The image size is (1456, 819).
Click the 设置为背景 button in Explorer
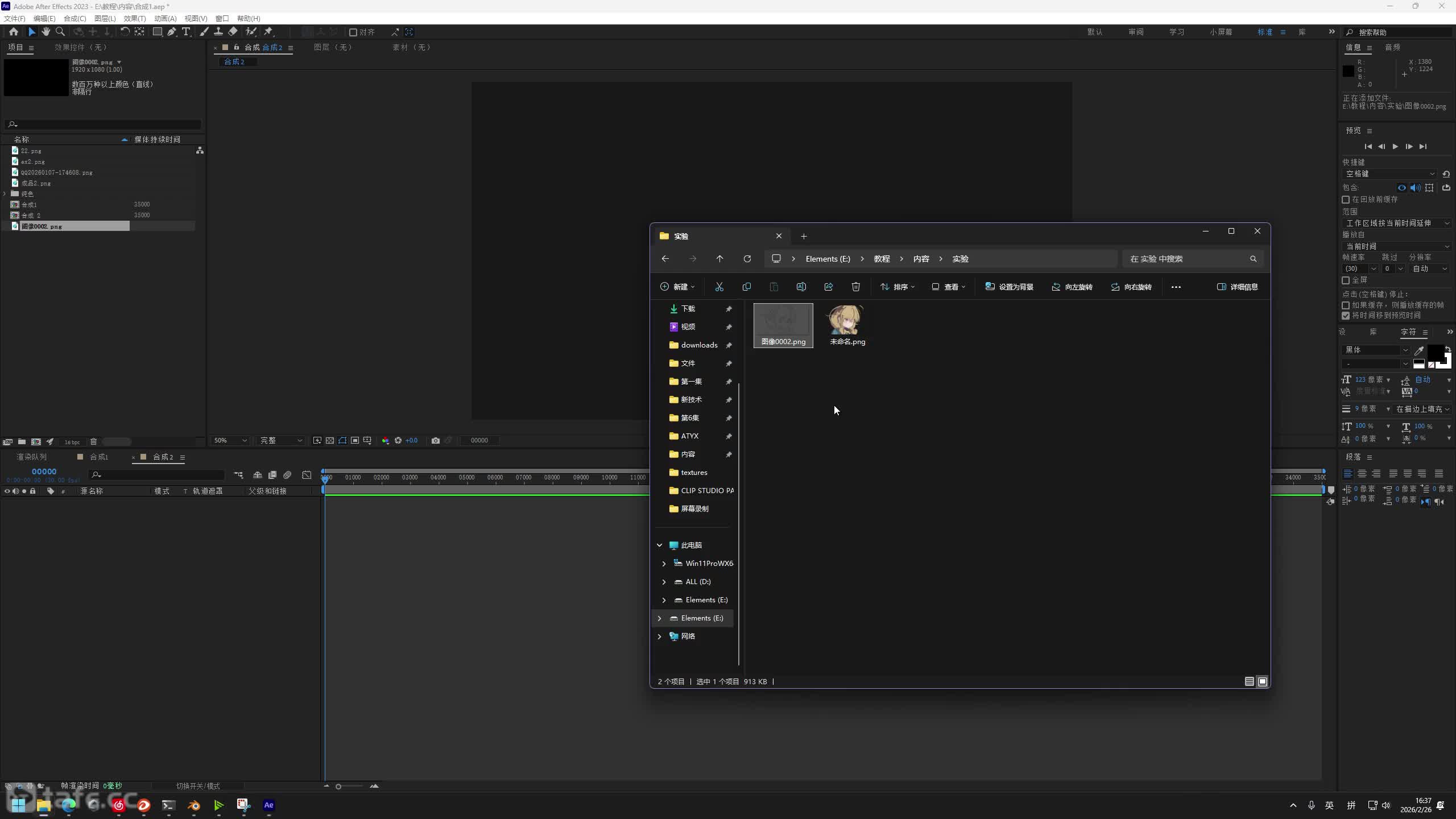point(1010,287)
